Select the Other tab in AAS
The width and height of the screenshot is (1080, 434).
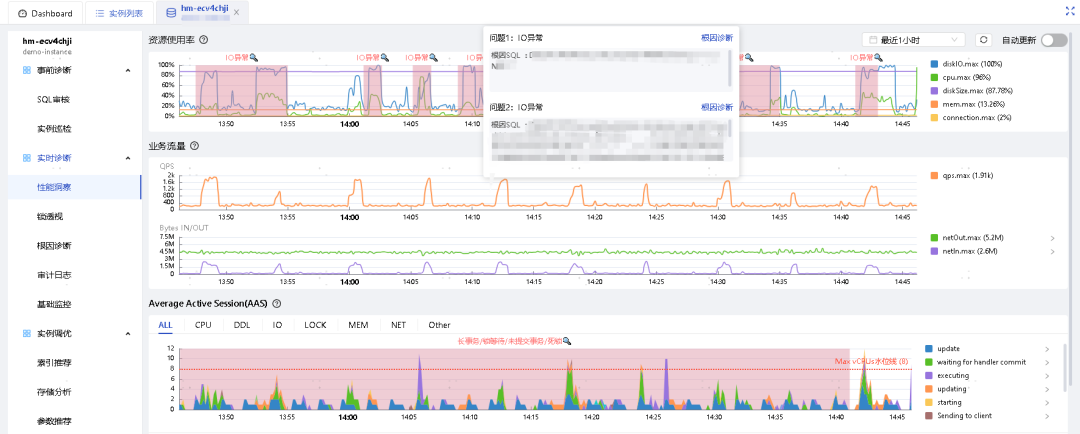tap(439, 324)
